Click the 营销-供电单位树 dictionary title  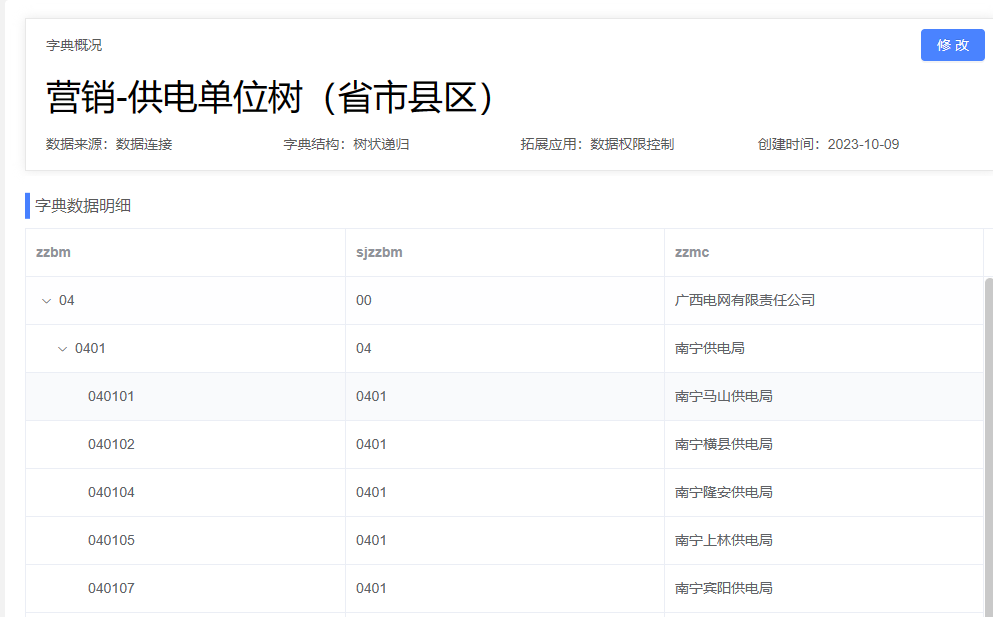271,97
